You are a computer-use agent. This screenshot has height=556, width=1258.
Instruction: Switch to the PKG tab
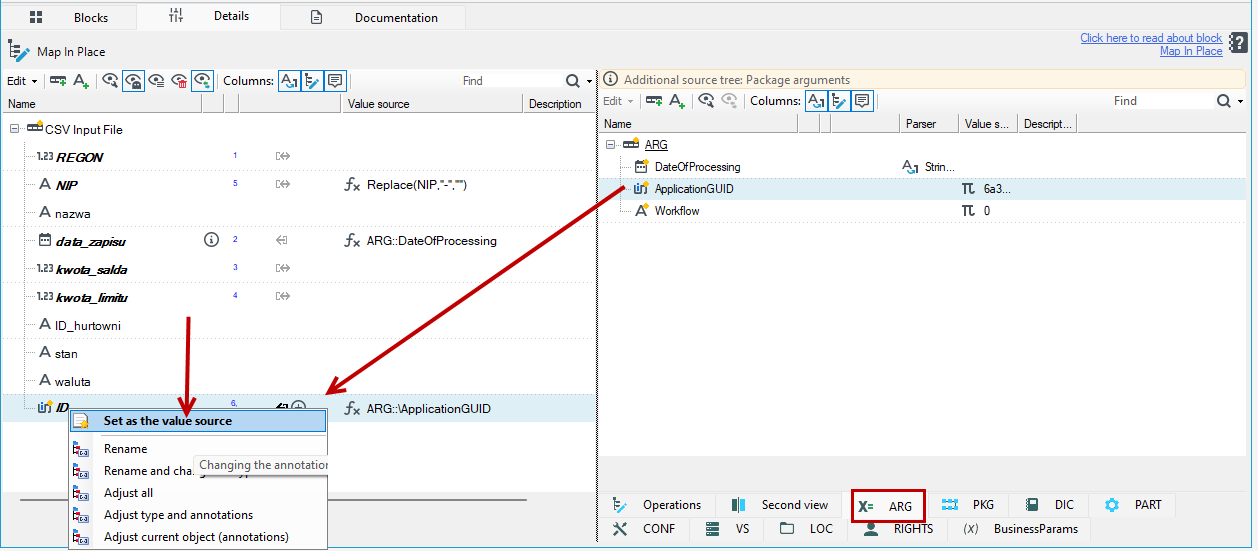[x=968, y=505]
